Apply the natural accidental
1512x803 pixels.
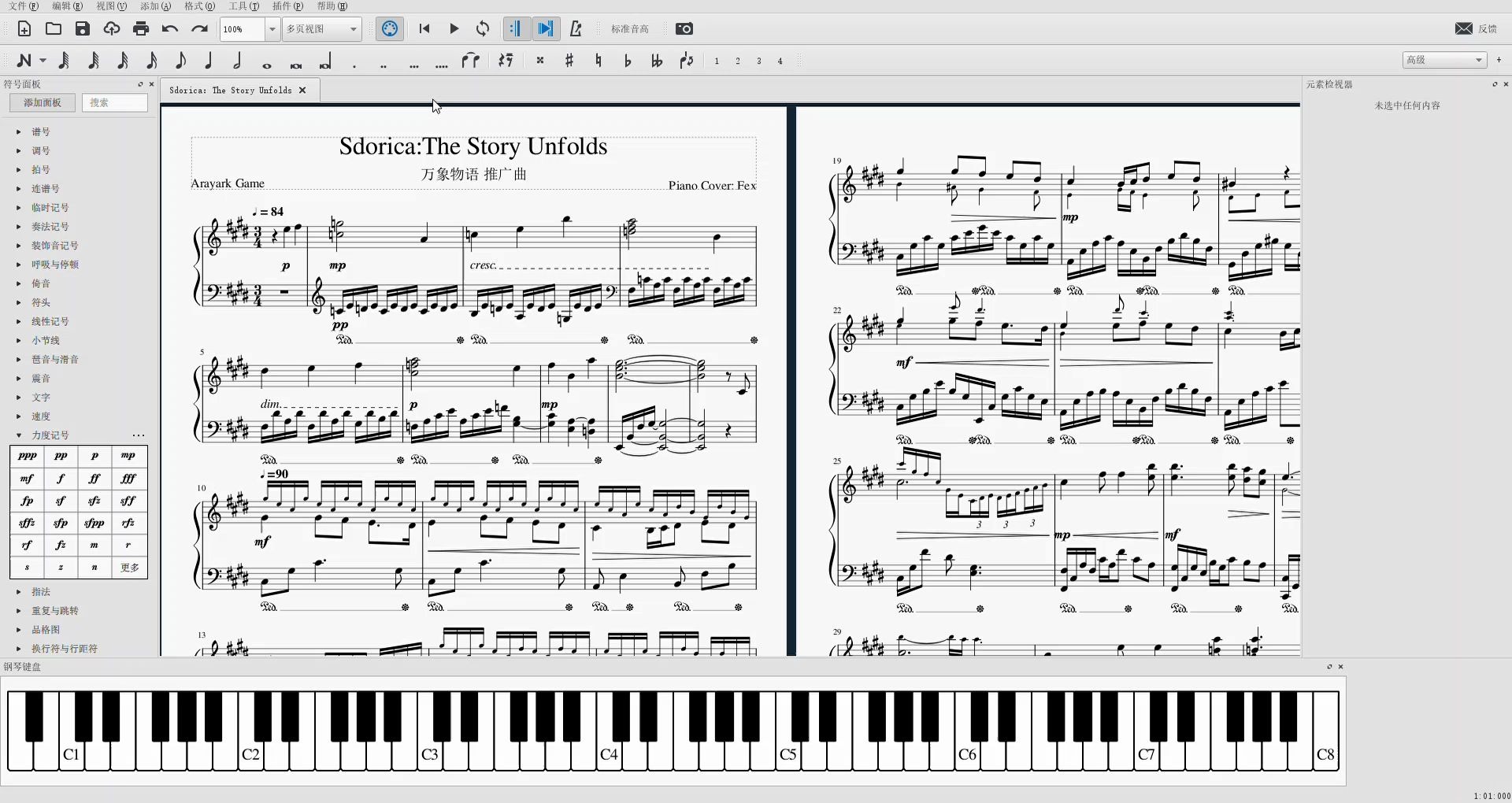[598, 61]
